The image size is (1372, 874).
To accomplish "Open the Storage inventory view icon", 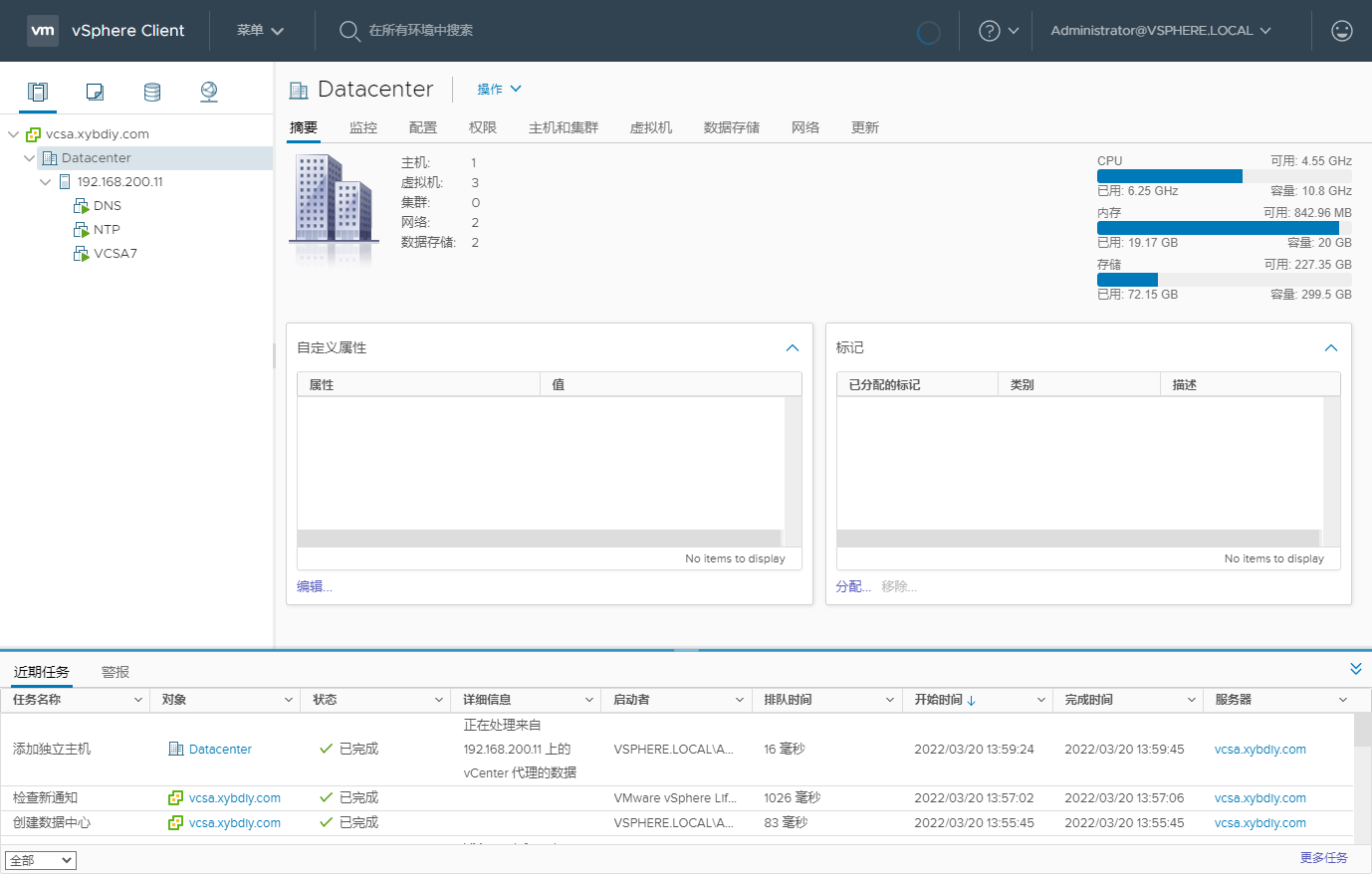I will (151, 91).
